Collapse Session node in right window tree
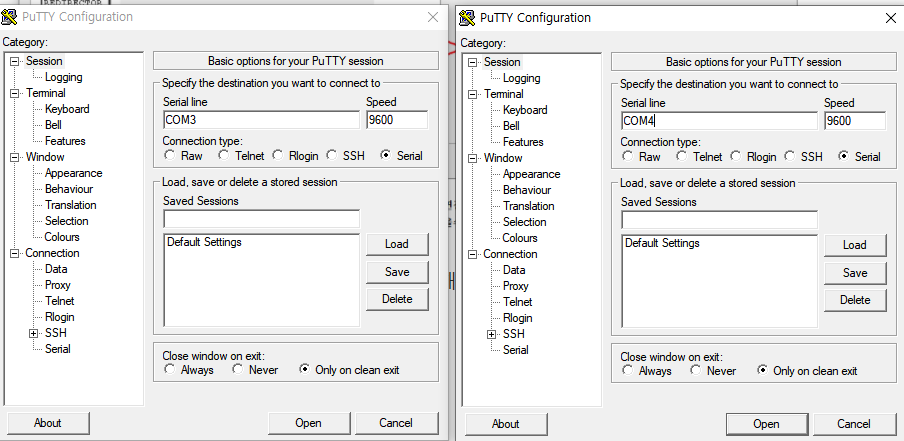The height and width of the screenshot is (441, 904). point(472,62)
